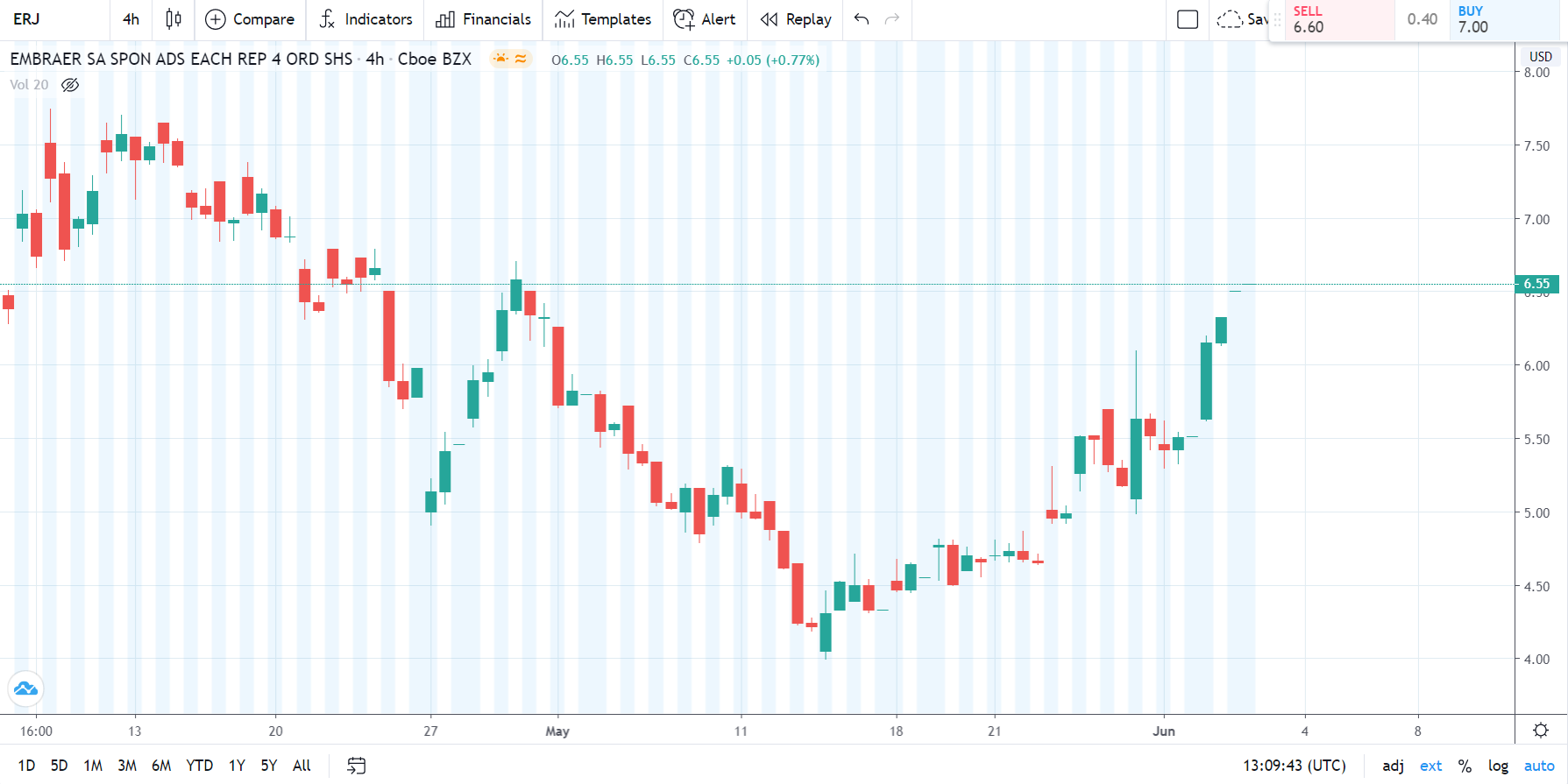Screen dimensions: 1568x784
Task: Open chart settings via the gear icon
Action: coord(1540,730)
